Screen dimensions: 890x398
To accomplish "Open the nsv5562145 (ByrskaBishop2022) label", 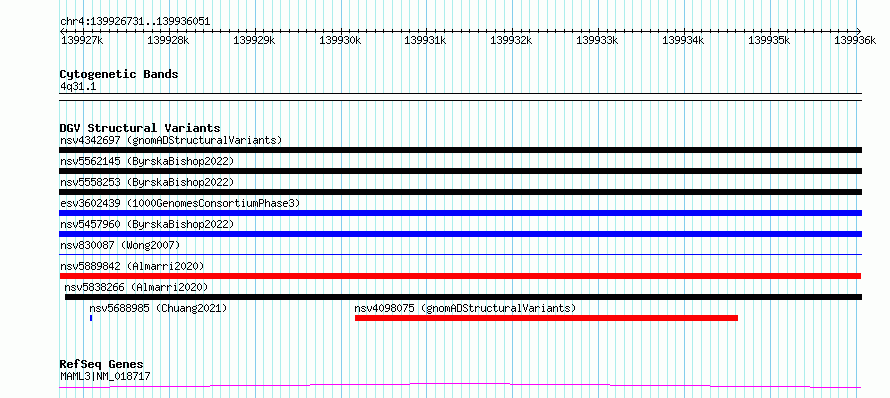I will (147, 161).
